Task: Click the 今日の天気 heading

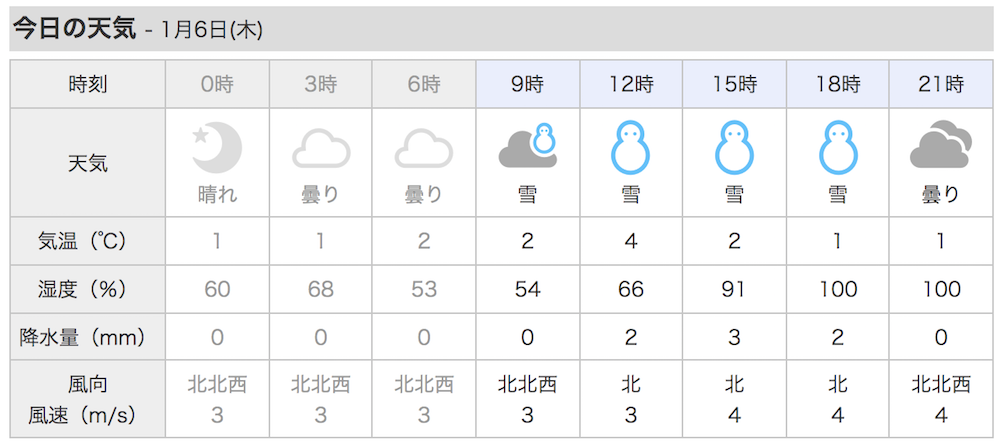Action: (x=75, y=29)
